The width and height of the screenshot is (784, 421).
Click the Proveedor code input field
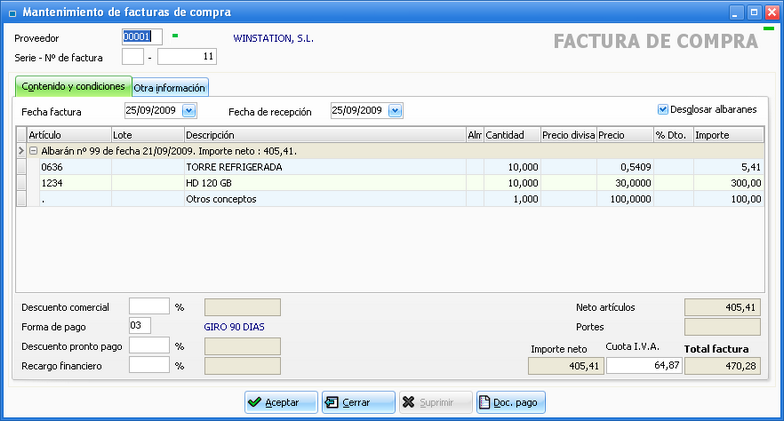coord(141,37)
